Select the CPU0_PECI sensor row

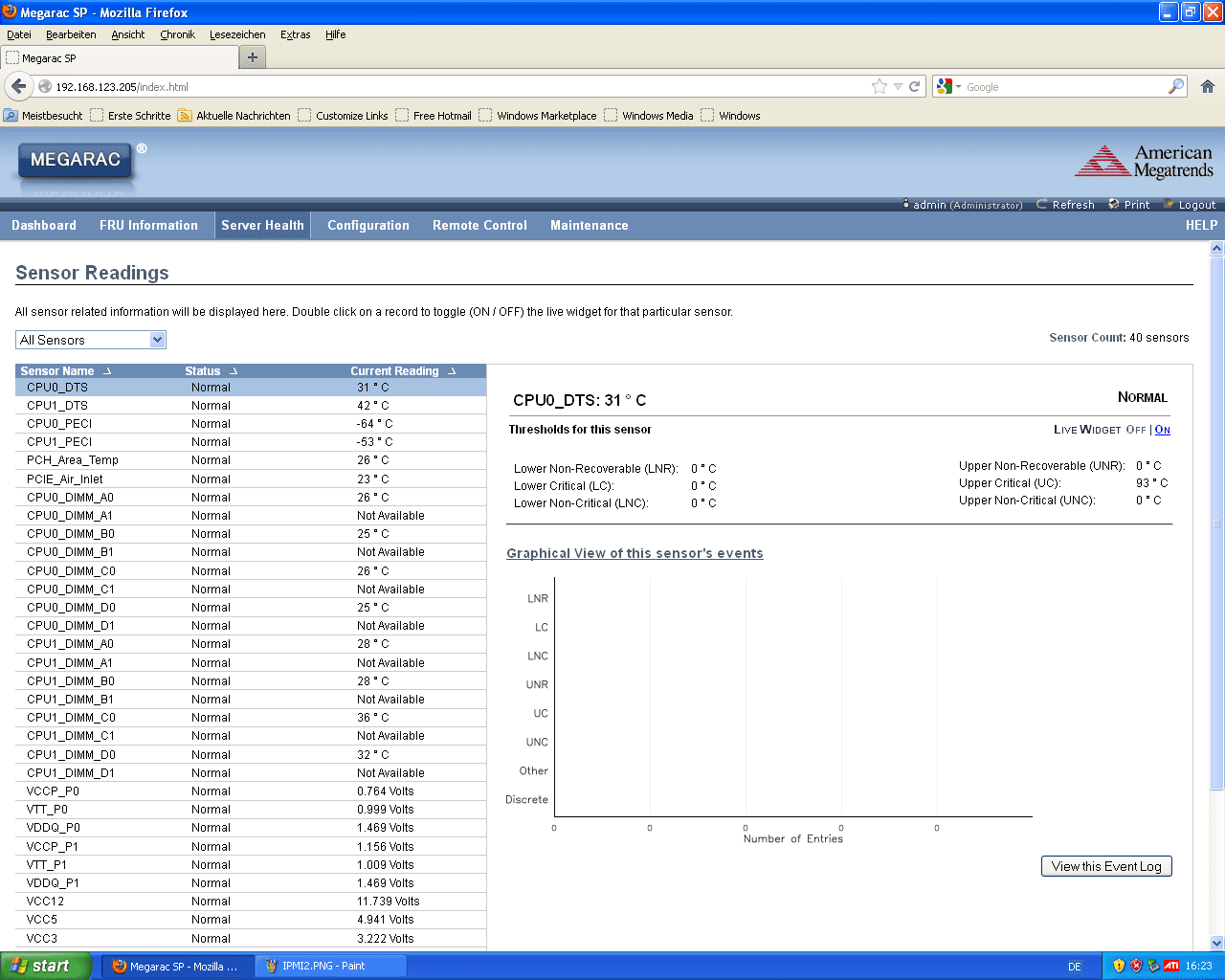click(x=251, y=424)
